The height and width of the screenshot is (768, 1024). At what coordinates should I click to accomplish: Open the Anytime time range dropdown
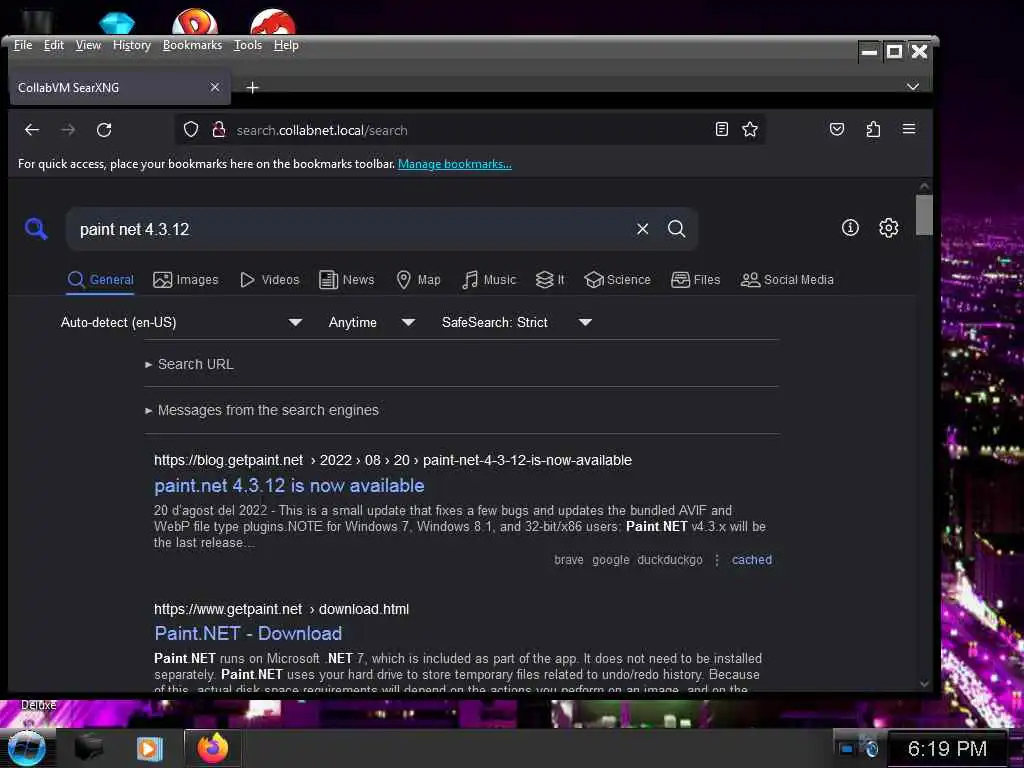(x=372, y=322)
